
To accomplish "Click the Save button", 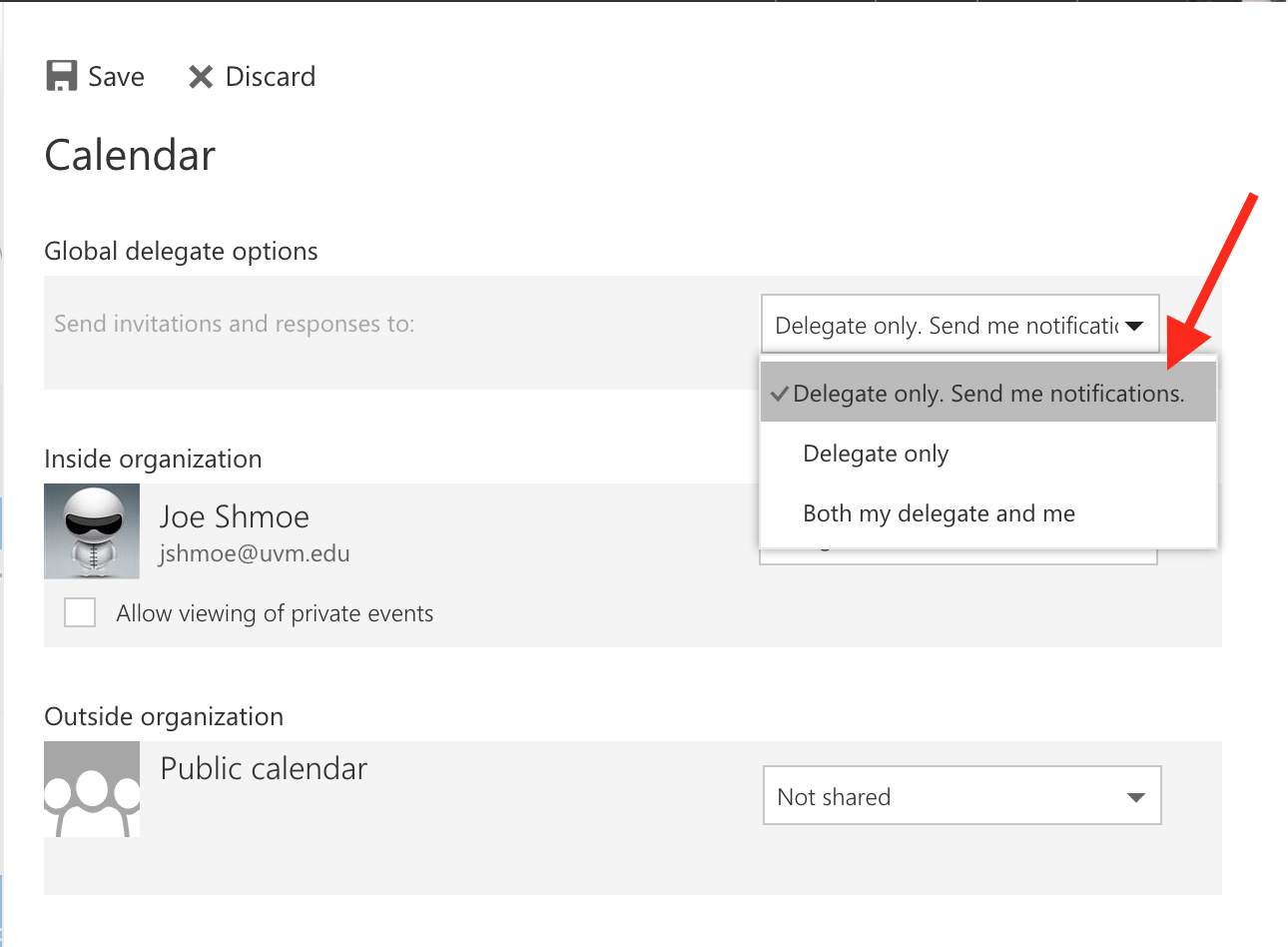I will (x=95, y=75).
